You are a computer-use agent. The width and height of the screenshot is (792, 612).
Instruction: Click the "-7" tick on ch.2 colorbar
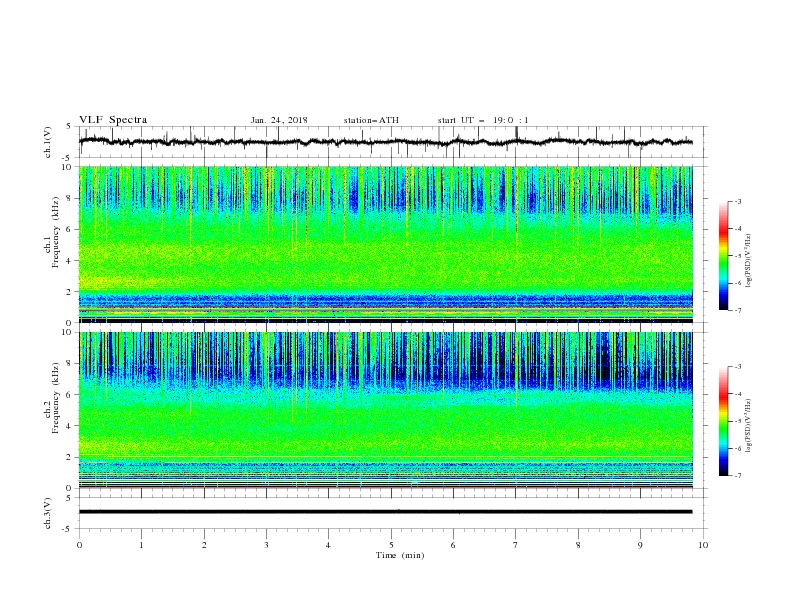(738, 476)
